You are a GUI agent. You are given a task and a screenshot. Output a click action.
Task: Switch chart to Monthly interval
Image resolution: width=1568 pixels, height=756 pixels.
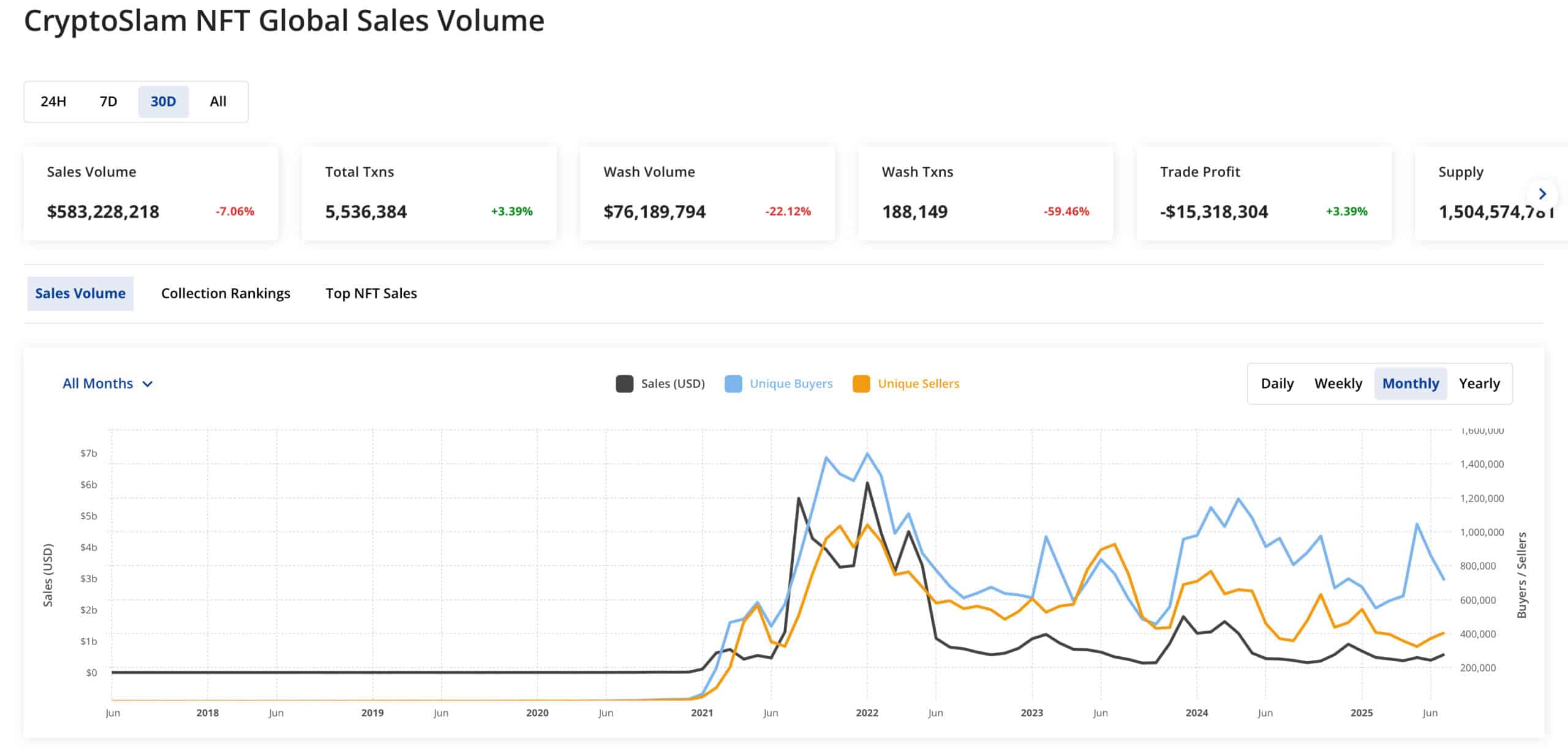point(1411,384)
